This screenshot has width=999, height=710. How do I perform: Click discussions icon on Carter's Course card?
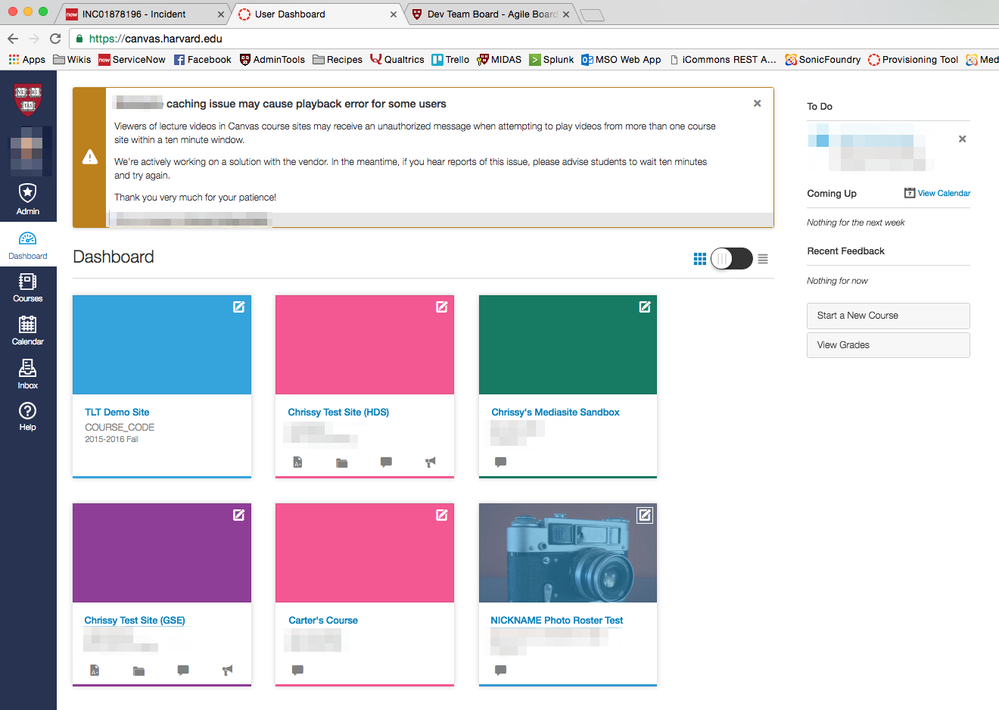coord(297,670)
